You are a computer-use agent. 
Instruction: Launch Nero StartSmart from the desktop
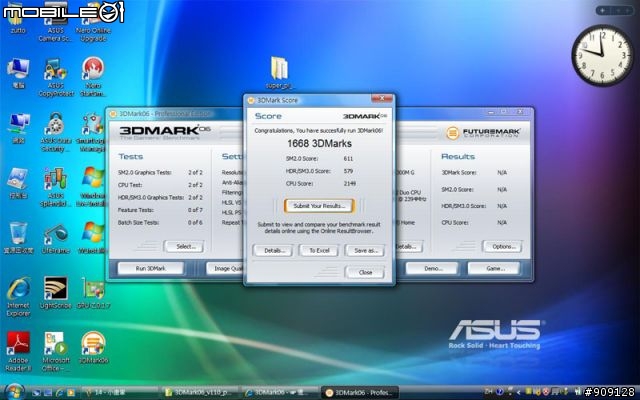click(x=93, y=77)
